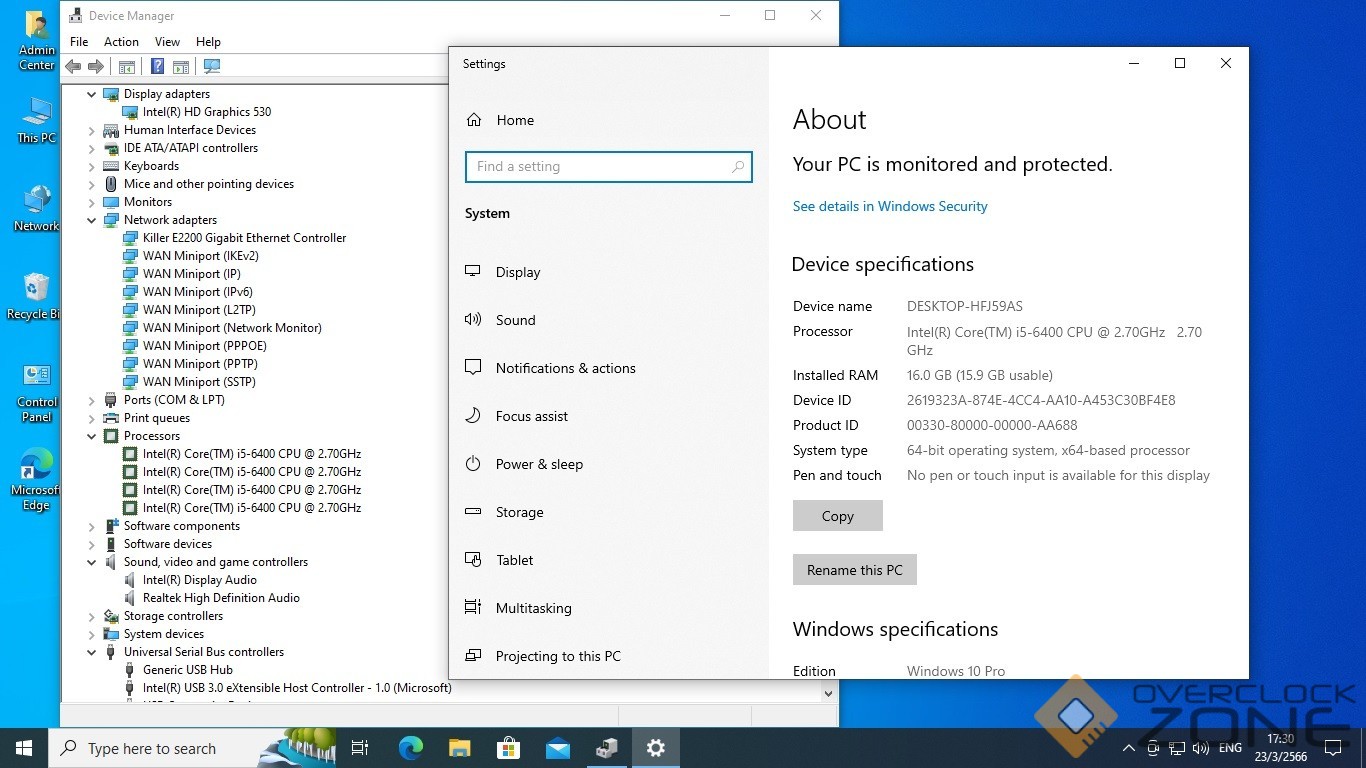Click the Home icon in Settings
This screenshot has height=768, width=1366.
pos(474,120)
